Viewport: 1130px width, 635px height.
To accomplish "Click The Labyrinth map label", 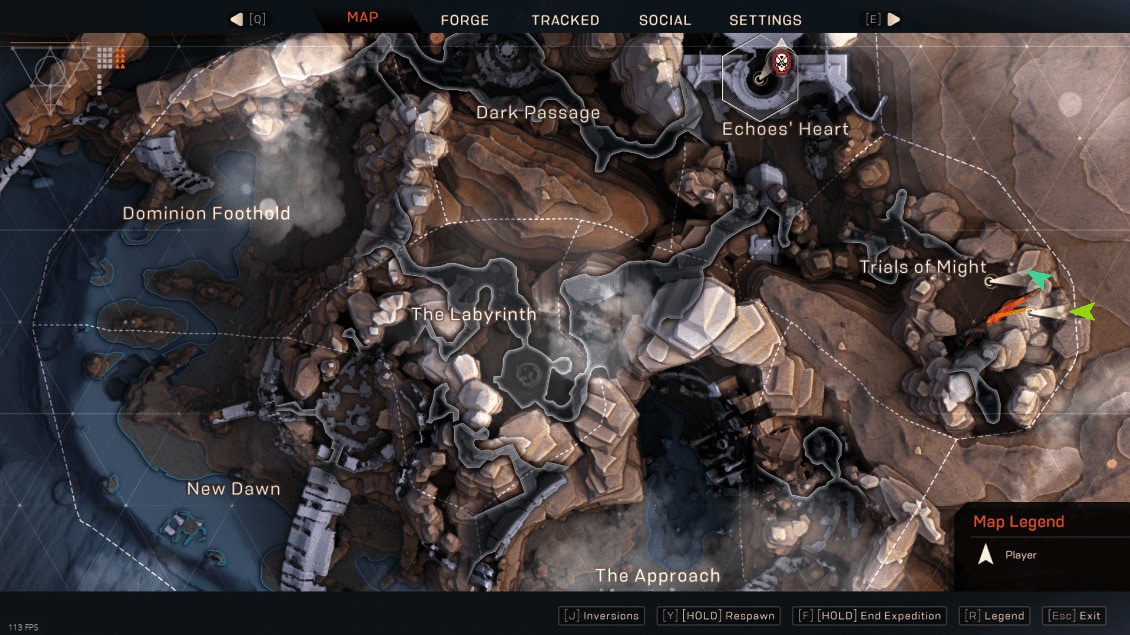I will pos(473,314).
